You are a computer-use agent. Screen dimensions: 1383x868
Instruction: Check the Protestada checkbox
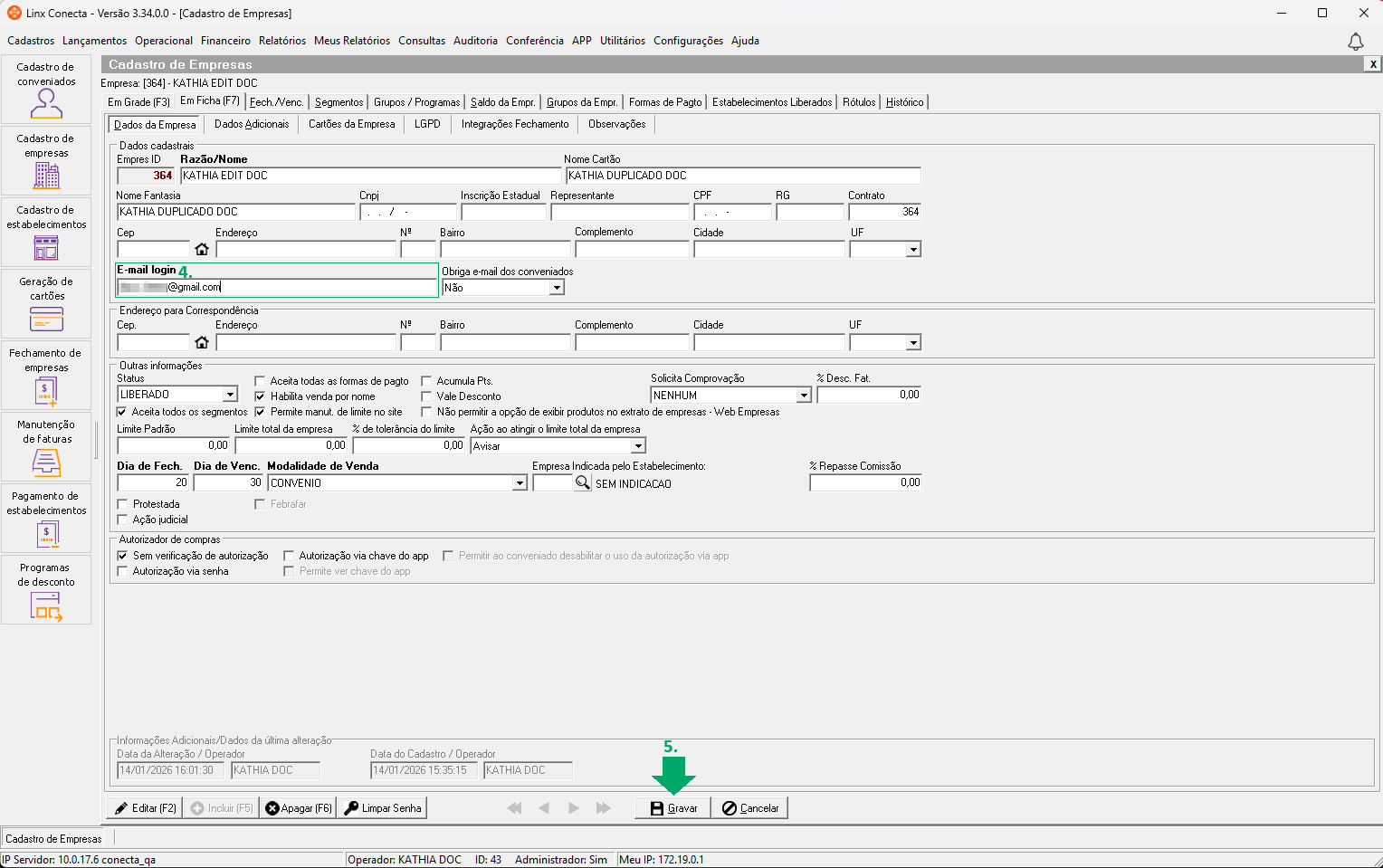(123, 504)
